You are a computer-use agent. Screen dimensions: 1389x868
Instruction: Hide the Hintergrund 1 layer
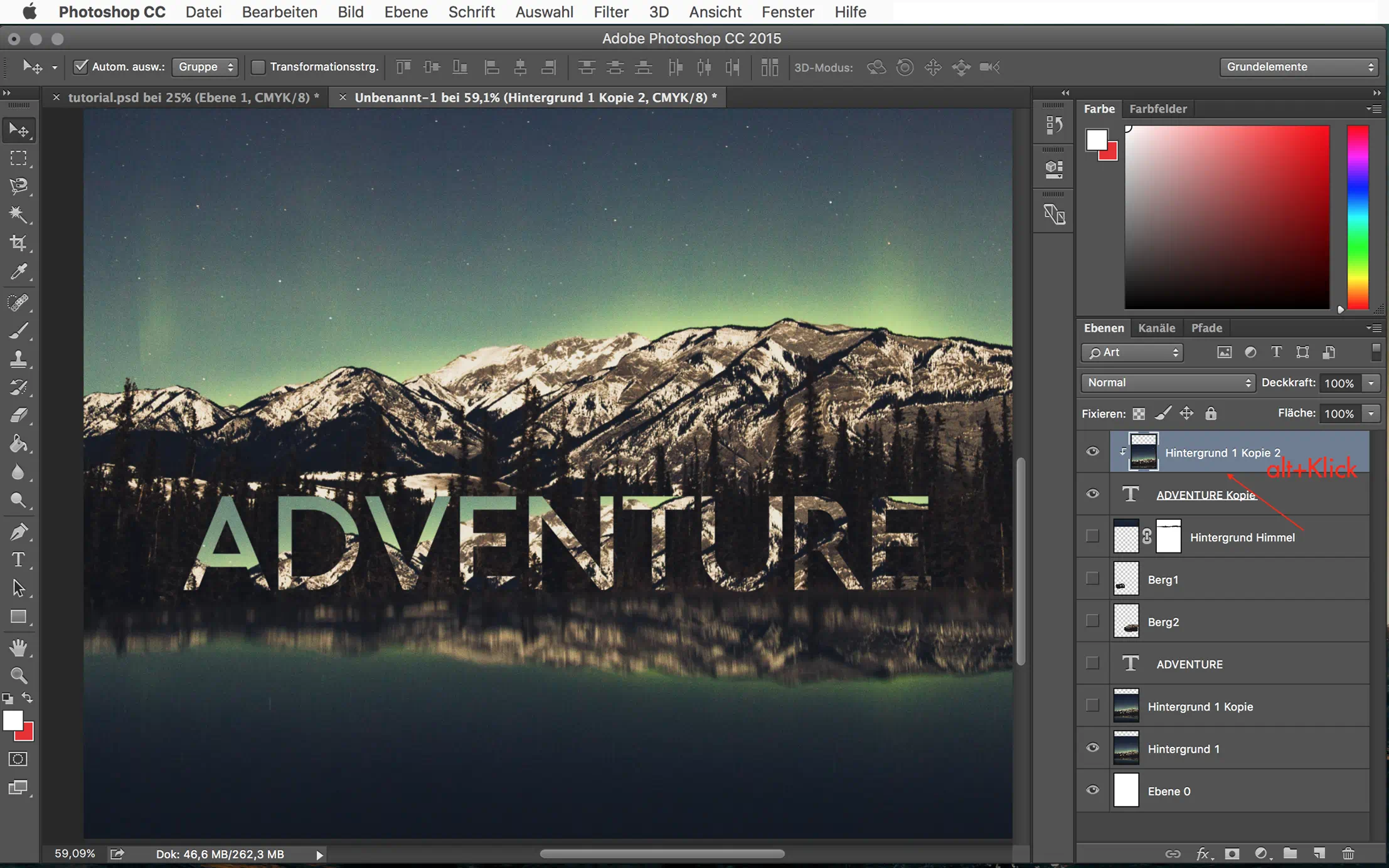point(1092,748)
